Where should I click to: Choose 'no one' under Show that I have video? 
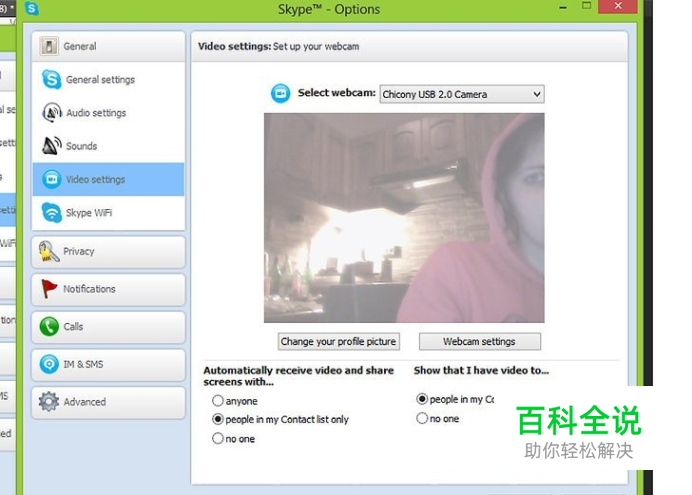[422, 418]
